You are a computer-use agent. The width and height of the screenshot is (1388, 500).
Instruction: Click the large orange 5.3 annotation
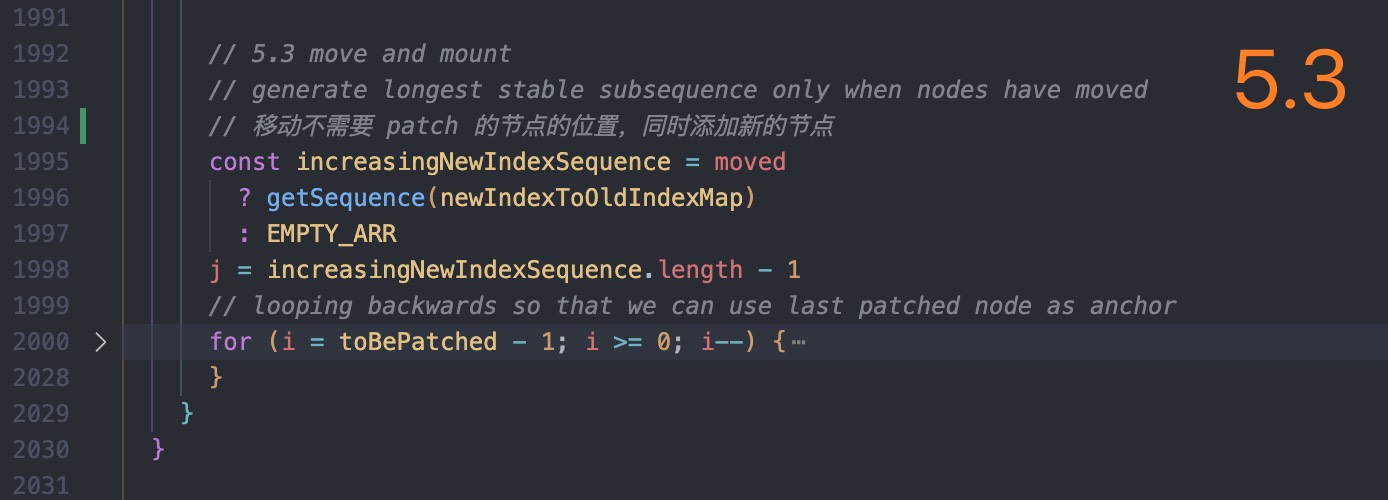[1290, 80]
